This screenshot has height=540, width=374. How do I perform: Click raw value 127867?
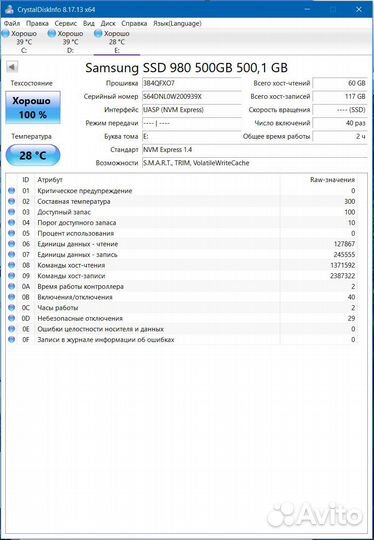(344, 244)
